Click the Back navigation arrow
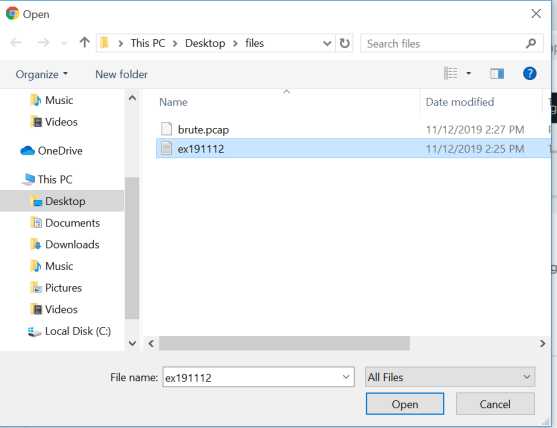Viewport: 557px width, 428px height. tap(16, 43)
